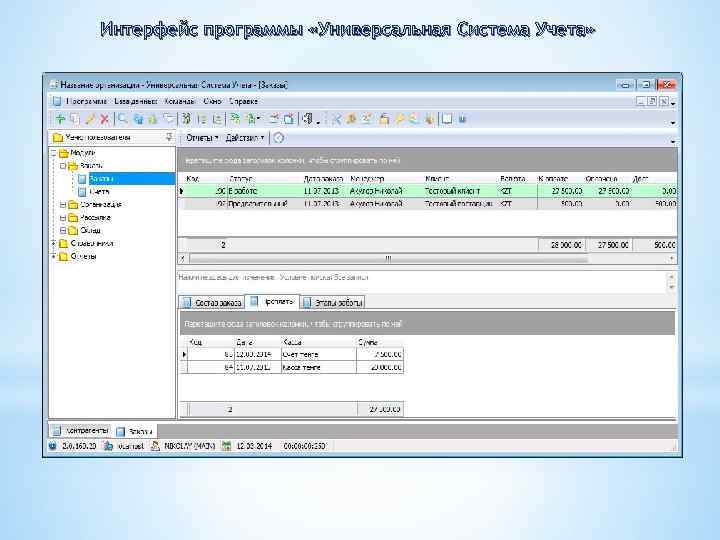Screen dimensions: 720x540
Task: Click the globe version icon in status bar
Action: pyautogui.click(x=53, y=445)
